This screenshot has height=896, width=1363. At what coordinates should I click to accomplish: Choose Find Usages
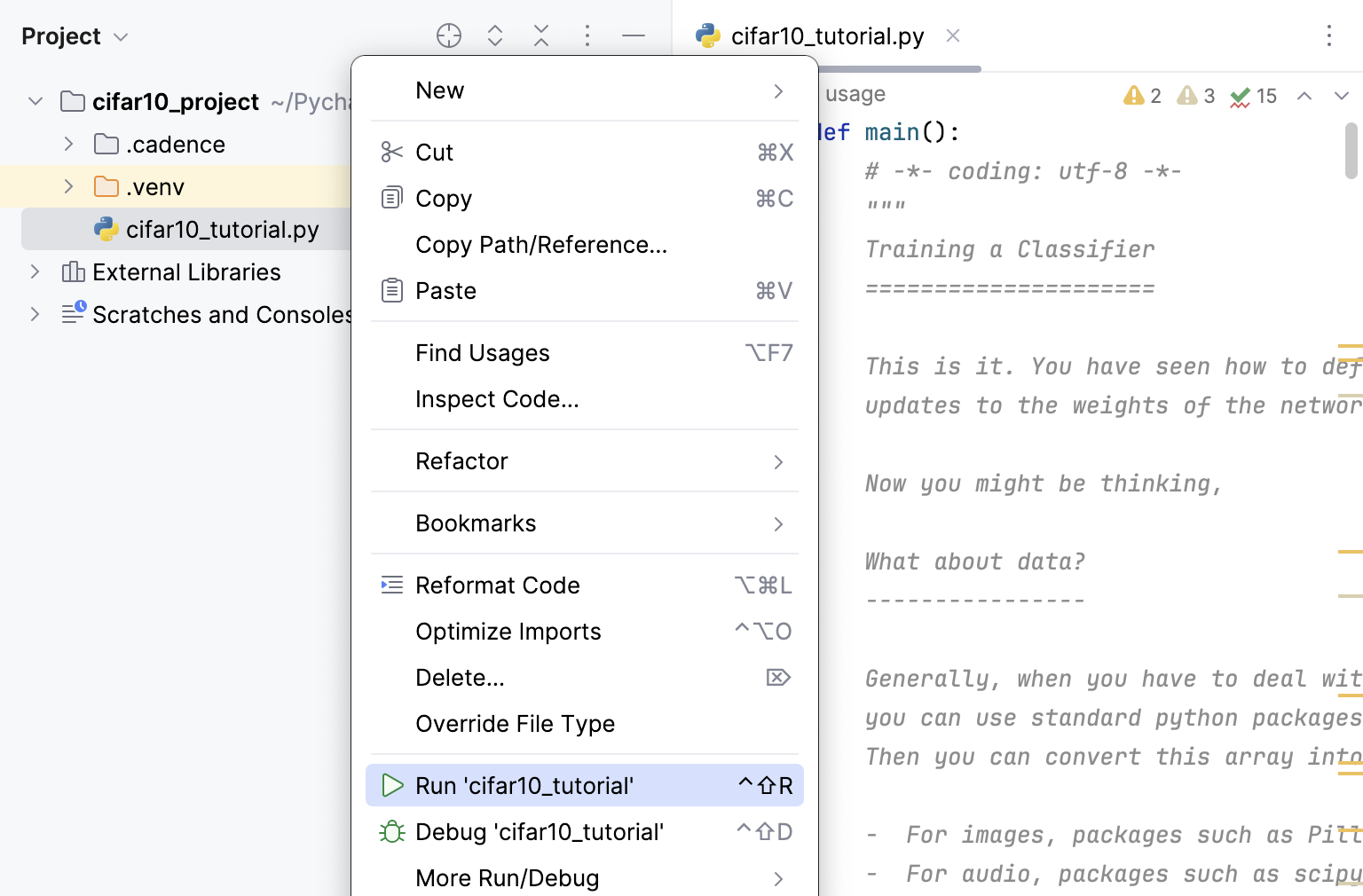pos(585,353)
